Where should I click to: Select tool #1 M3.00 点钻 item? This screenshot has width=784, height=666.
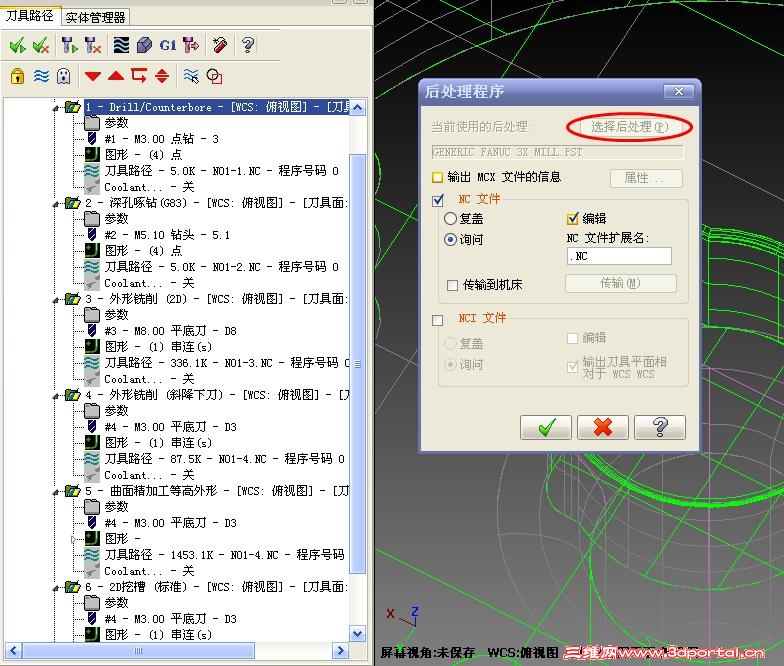162,138
